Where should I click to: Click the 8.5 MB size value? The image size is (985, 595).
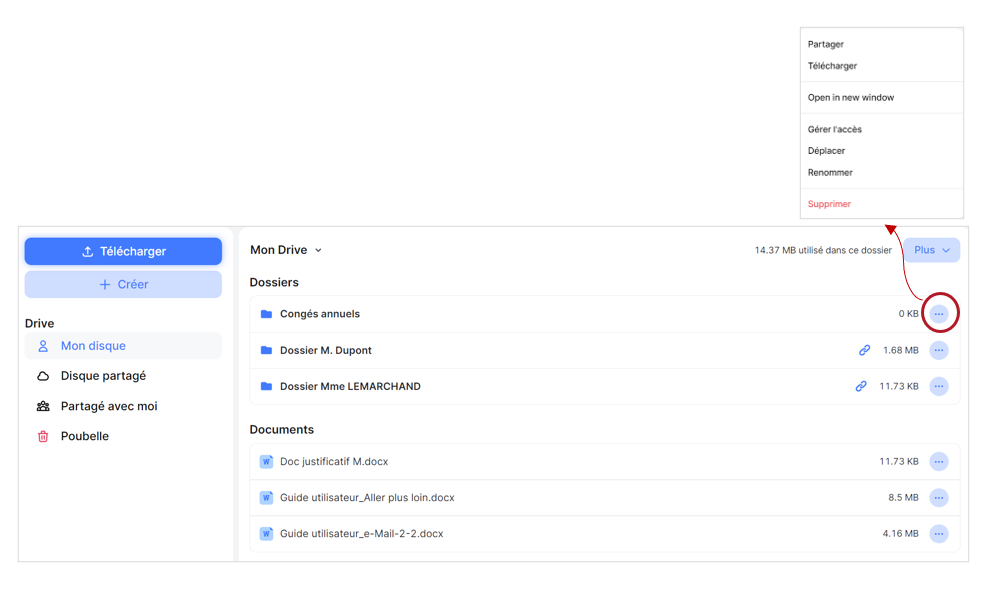pos(903,498)
